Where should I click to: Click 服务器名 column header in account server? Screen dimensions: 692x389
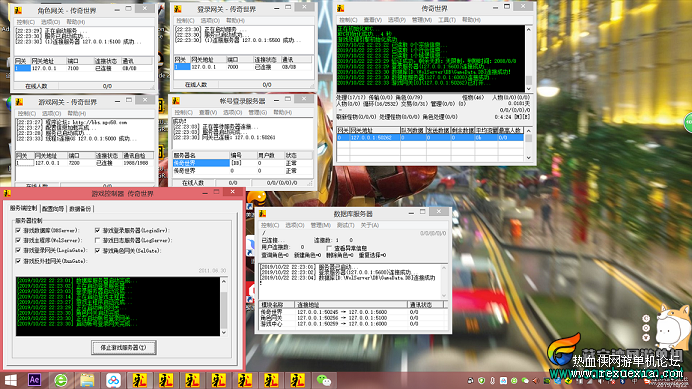(x=201, y=155)
